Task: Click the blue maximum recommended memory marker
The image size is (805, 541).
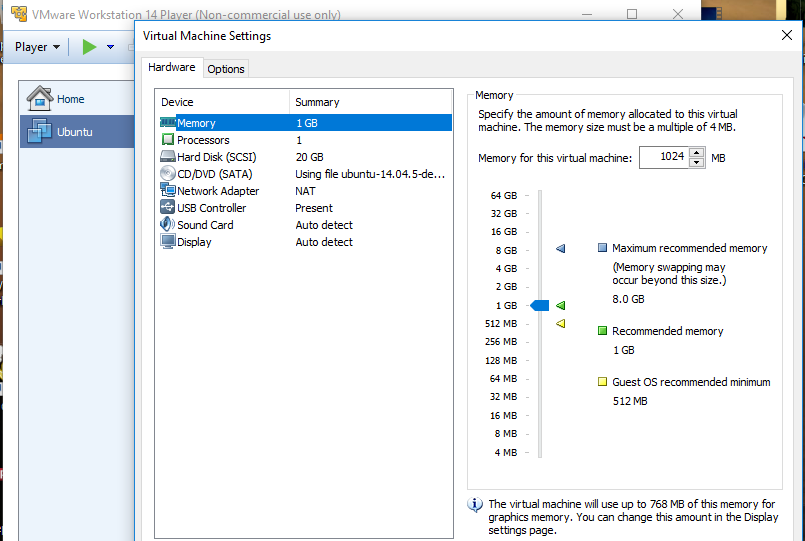Action: coord(561,248)
